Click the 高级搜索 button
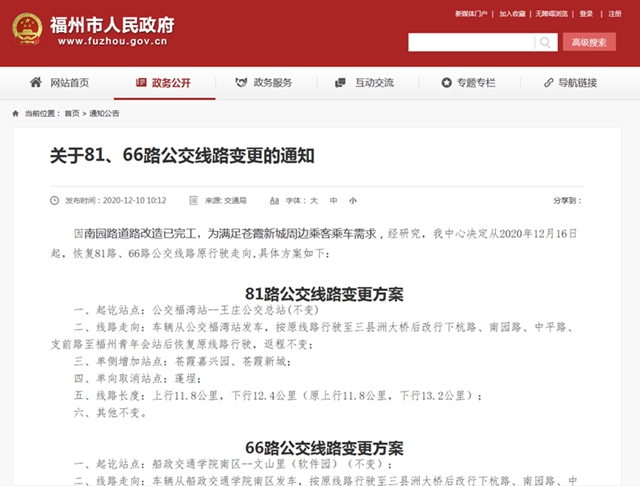This screenshot has width=640, height=486. click(588, 42)
